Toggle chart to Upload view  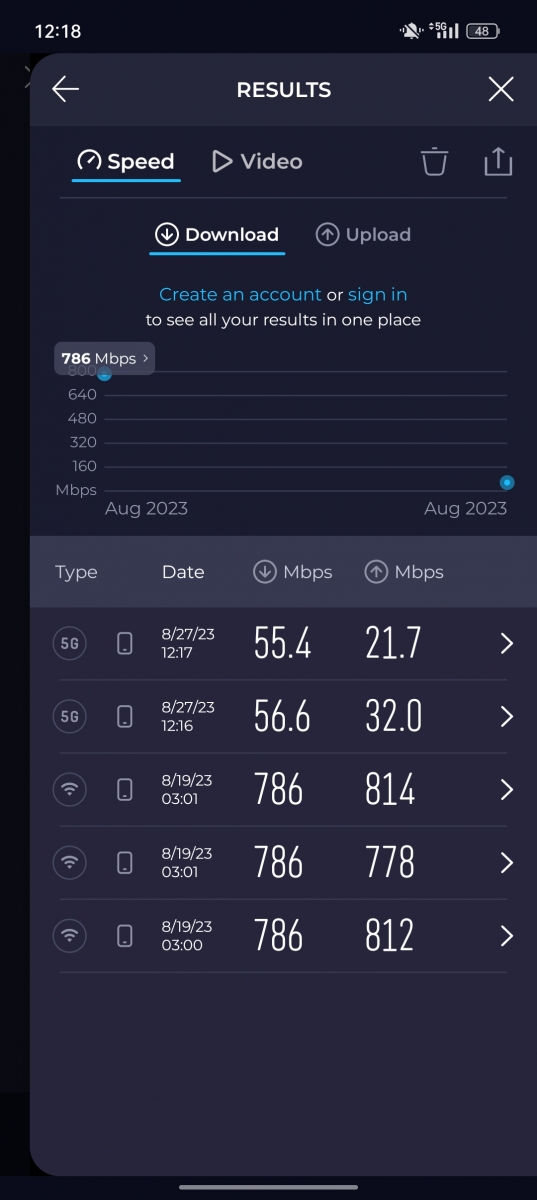(364, 235)
